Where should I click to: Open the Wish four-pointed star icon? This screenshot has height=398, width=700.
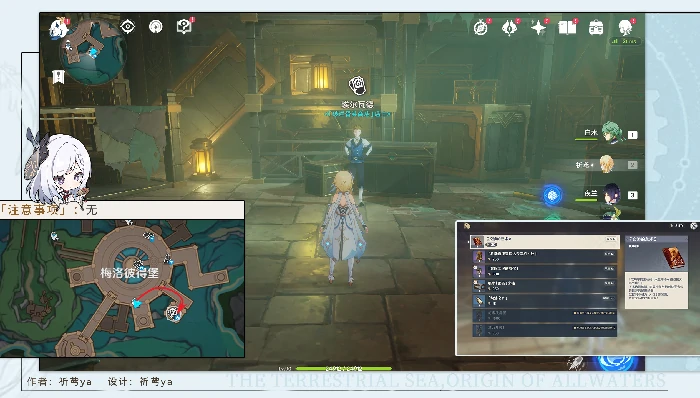(538, 28)
